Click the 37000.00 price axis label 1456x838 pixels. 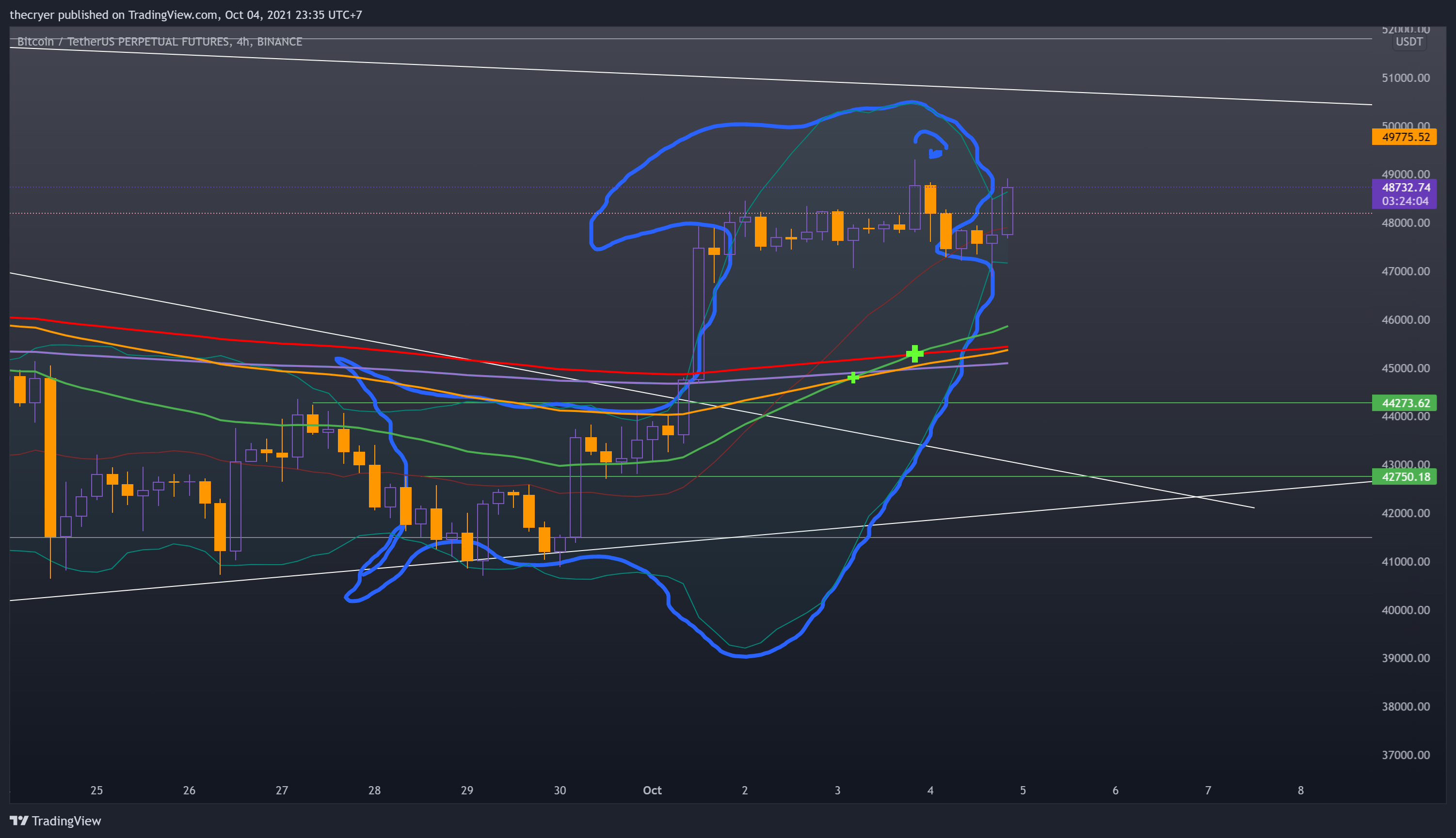(x=1406, y=755)
